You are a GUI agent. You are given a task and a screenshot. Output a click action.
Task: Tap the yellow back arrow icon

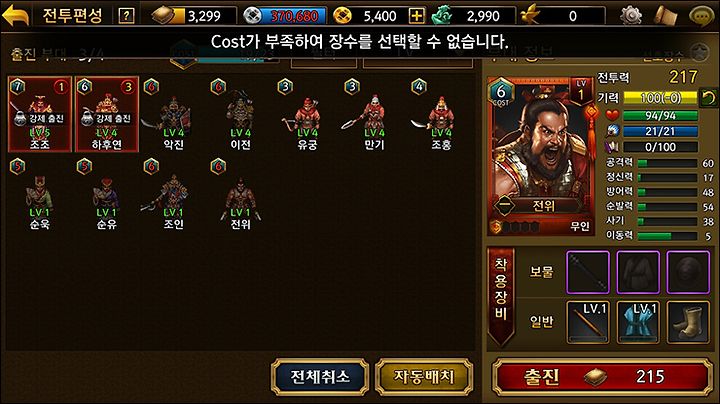(x=16, y=15)
